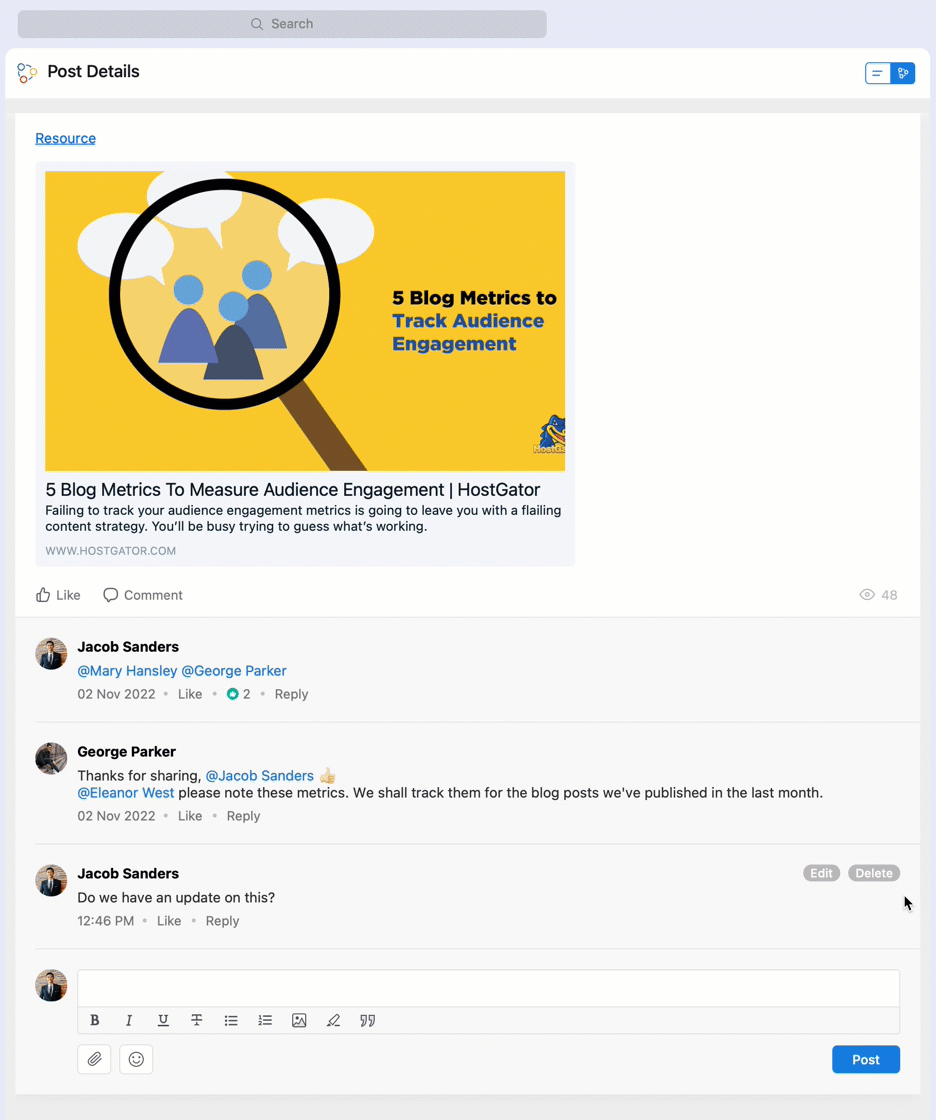Switch to the list view toggle

pos(877,73)
